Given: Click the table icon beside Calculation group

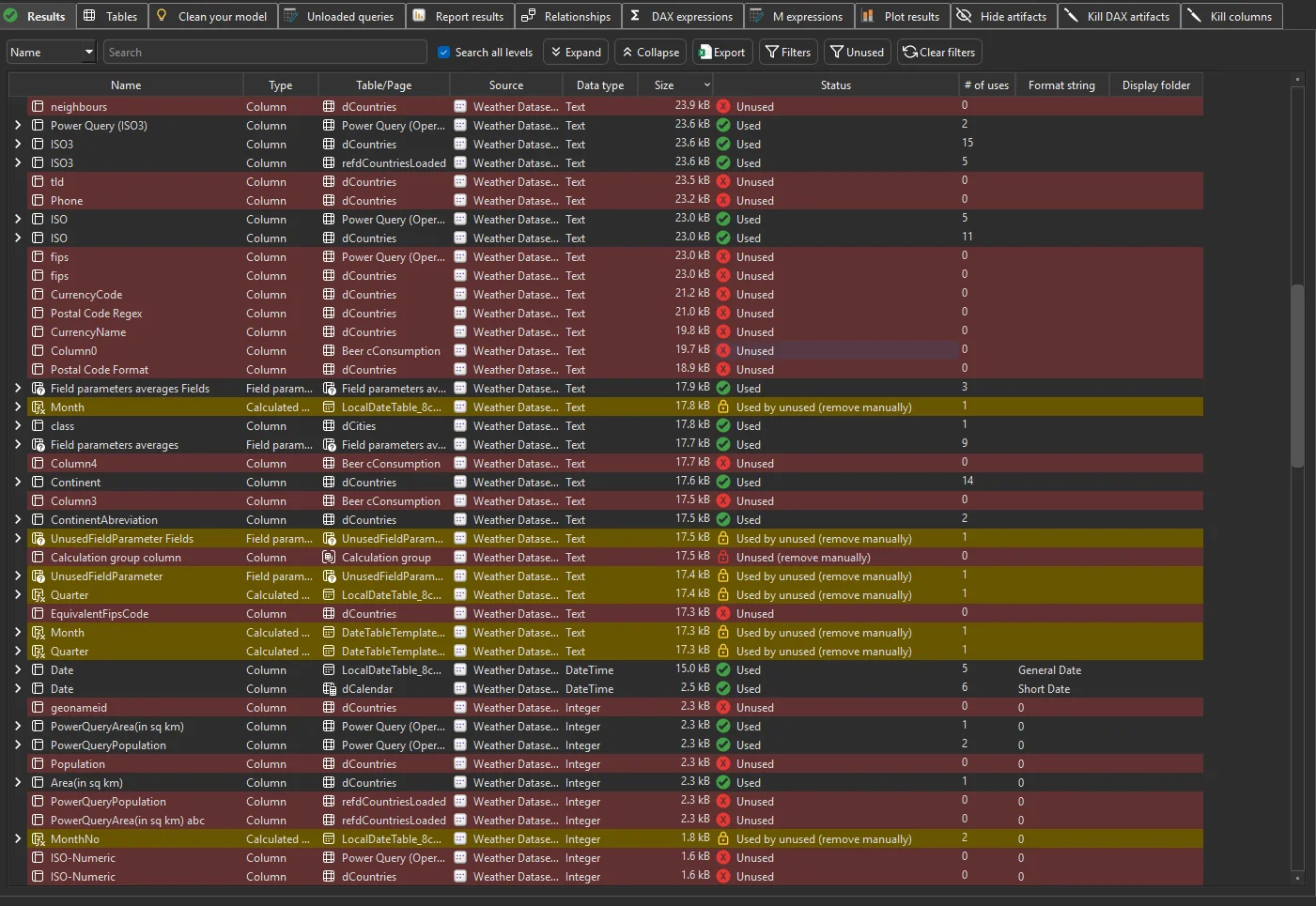Looking at the screenshot, I should (329, 557).
